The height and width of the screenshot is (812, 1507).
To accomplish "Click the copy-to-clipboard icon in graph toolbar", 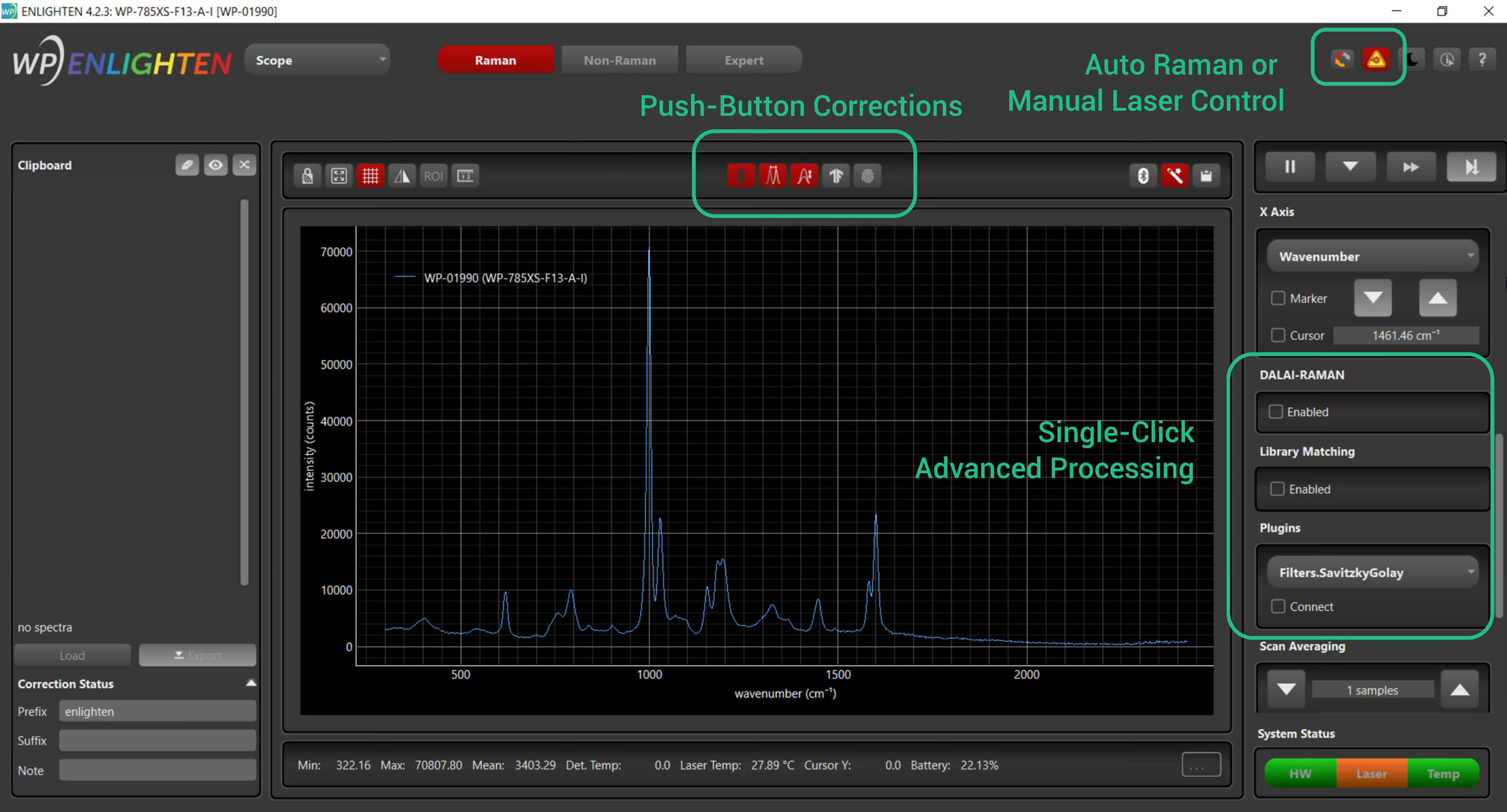I will click(x=1206, y=176).
